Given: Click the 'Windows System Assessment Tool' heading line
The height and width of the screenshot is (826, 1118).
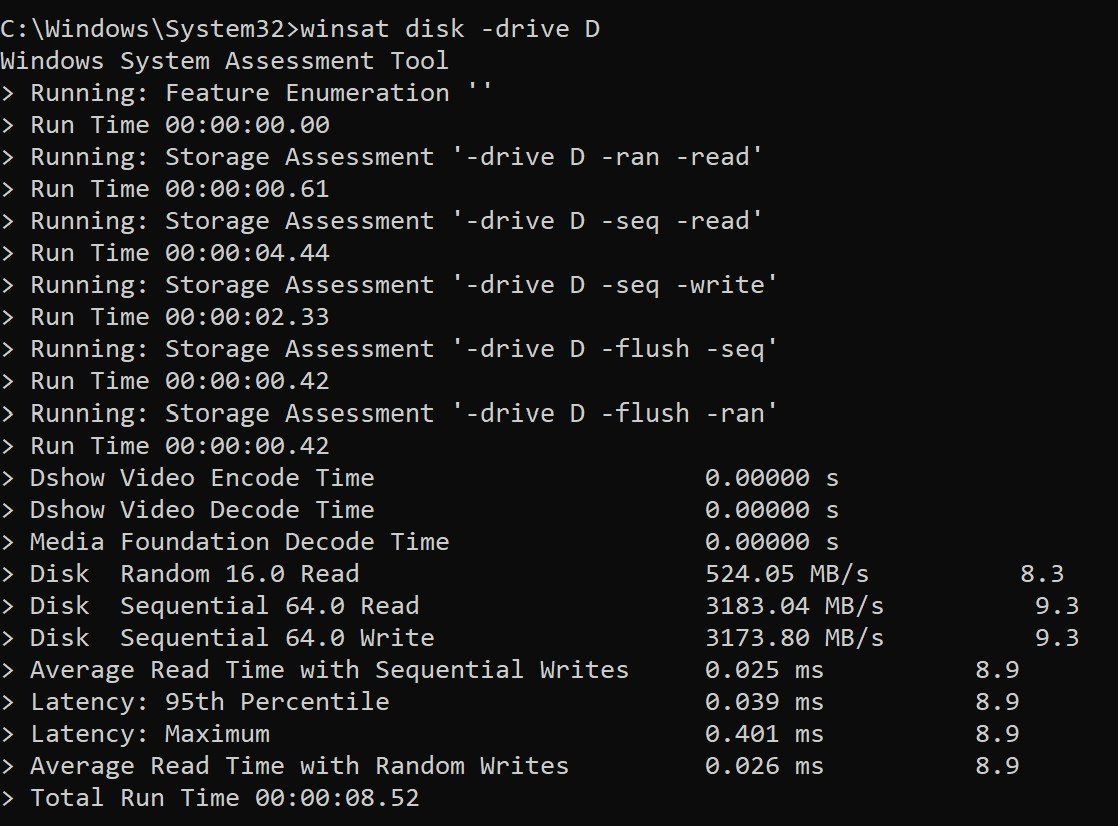Looking at the screenshot, I should click(x=225, y=61).
